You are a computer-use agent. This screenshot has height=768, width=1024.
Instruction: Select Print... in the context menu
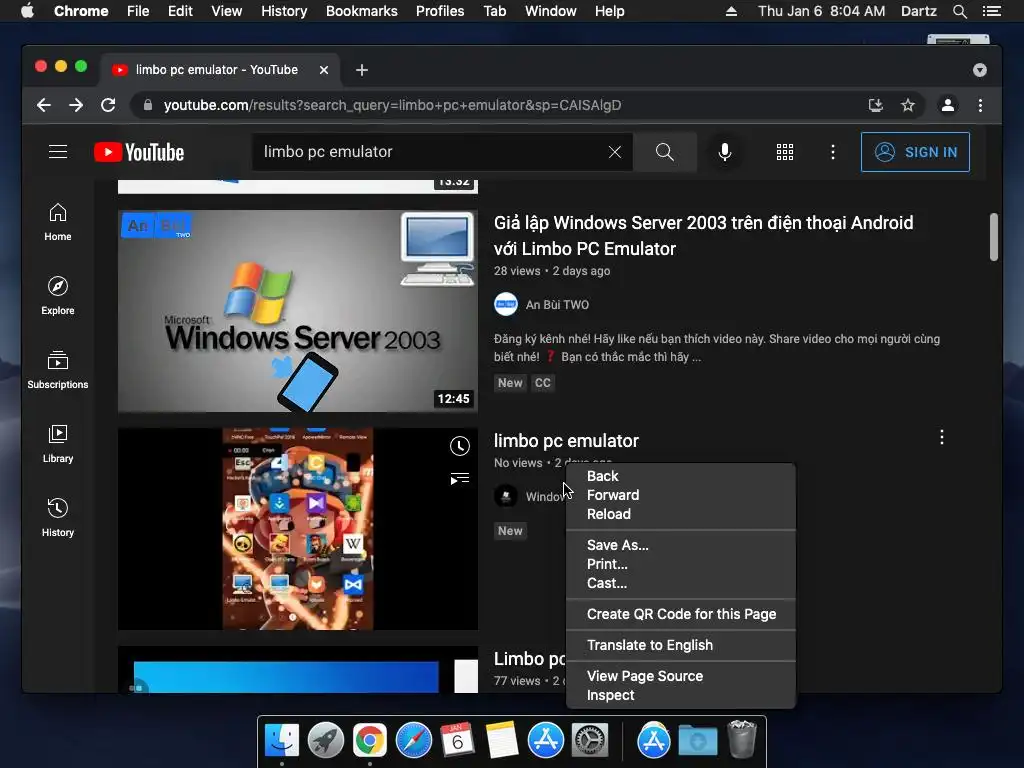pyautogui.click(x=681, y=564)
